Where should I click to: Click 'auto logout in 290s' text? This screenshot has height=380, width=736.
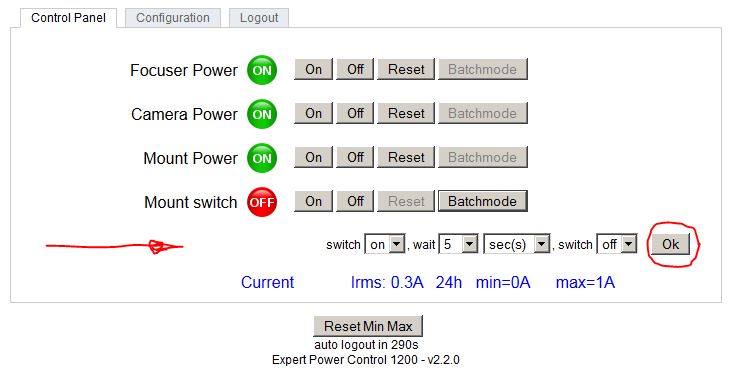pyautogui.click(x=366, y=345)
